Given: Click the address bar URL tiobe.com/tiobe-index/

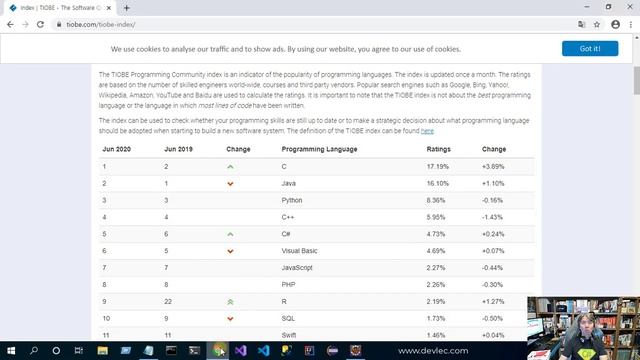Looking at the screenshot, I should click(101, 24).
